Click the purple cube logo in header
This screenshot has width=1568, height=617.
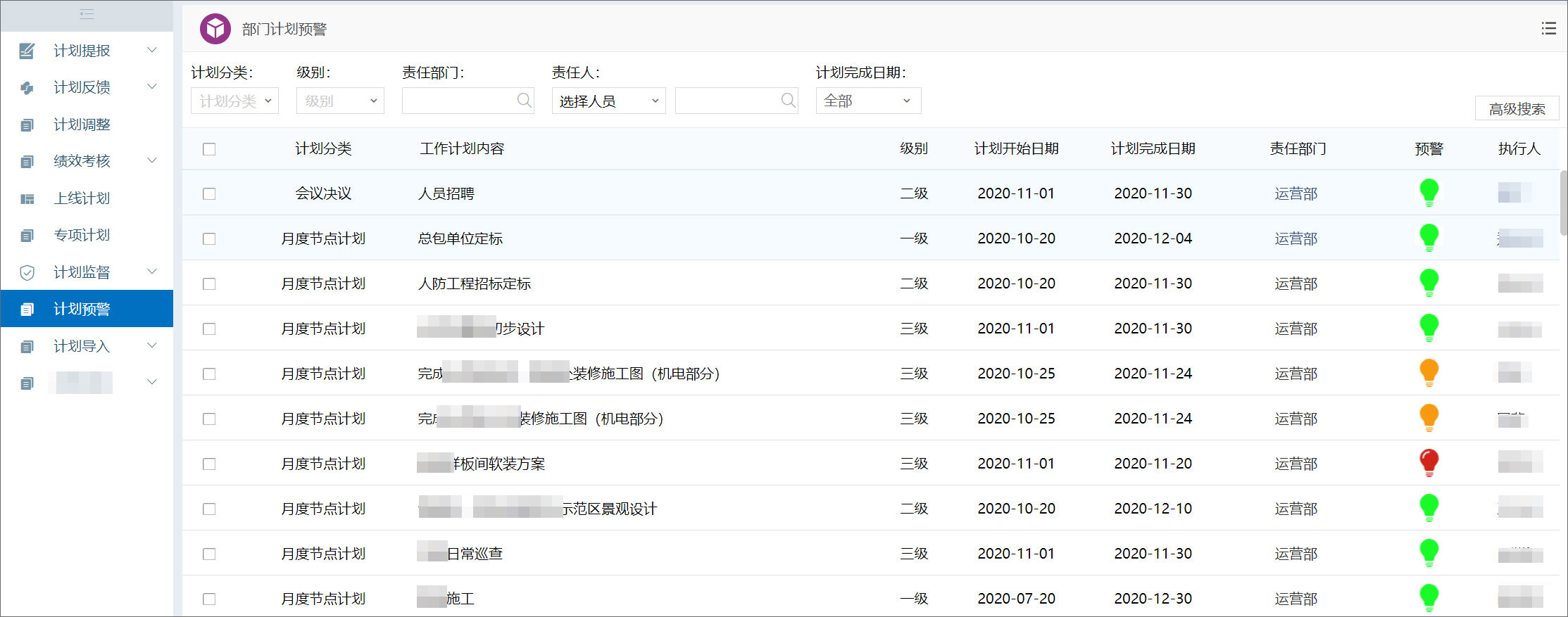[x=215, y=29]
